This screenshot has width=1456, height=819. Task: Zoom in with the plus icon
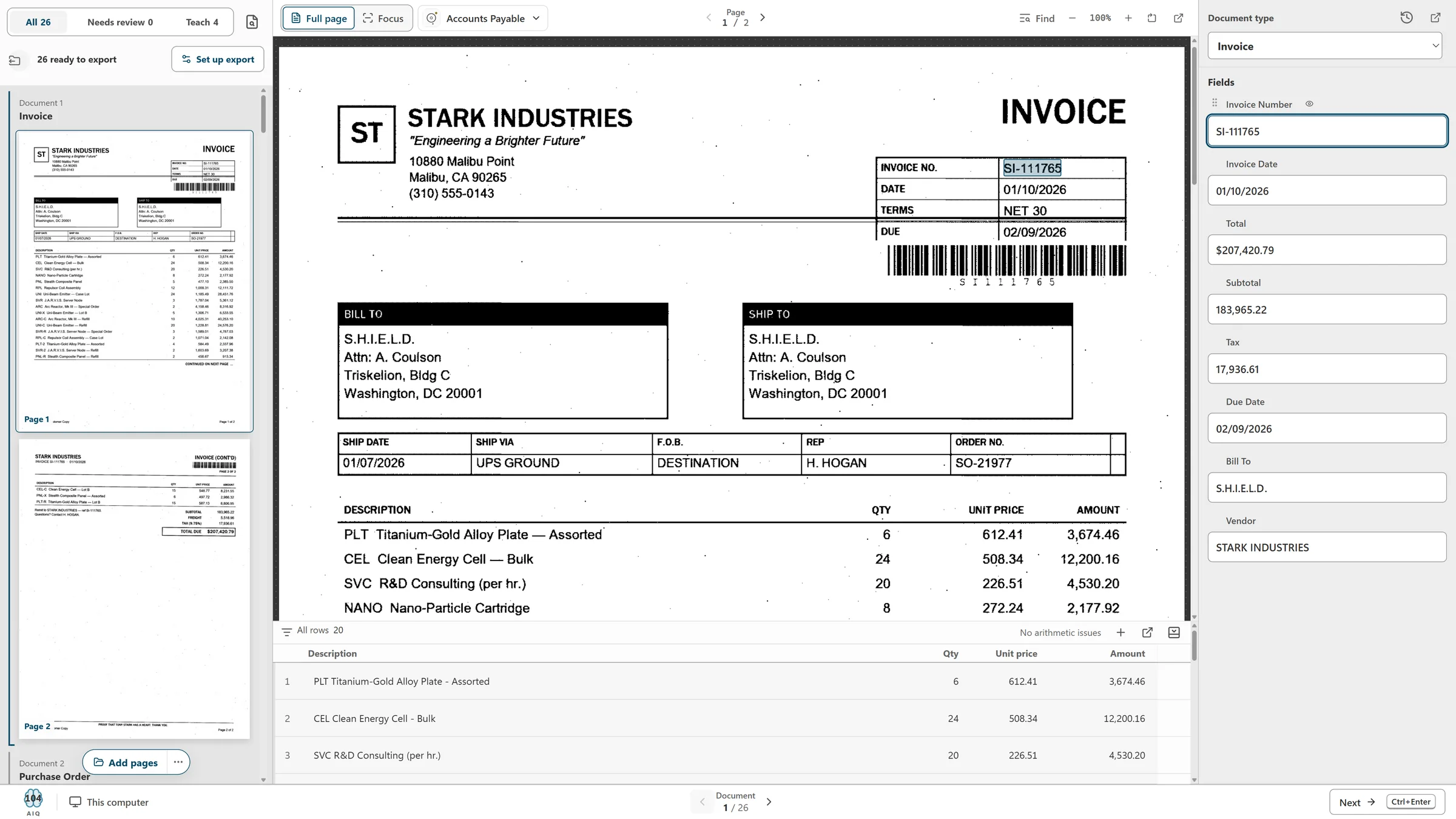coord(1128,18)
